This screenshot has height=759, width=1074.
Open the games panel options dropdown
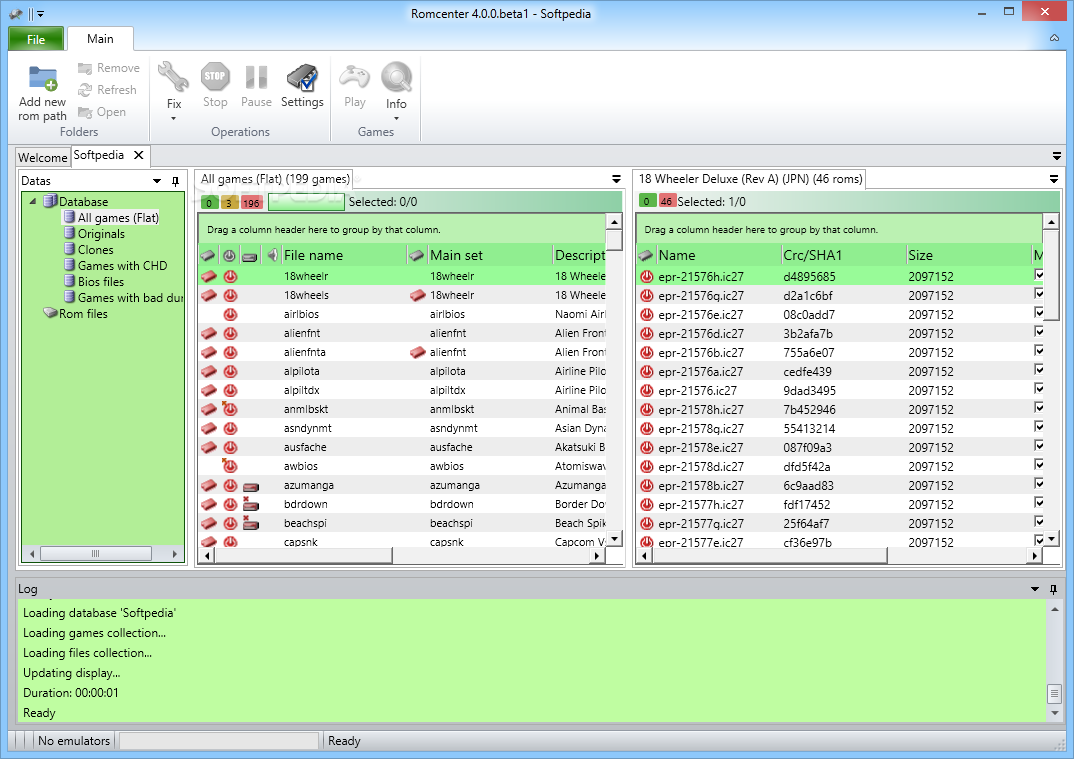[616, 179]
